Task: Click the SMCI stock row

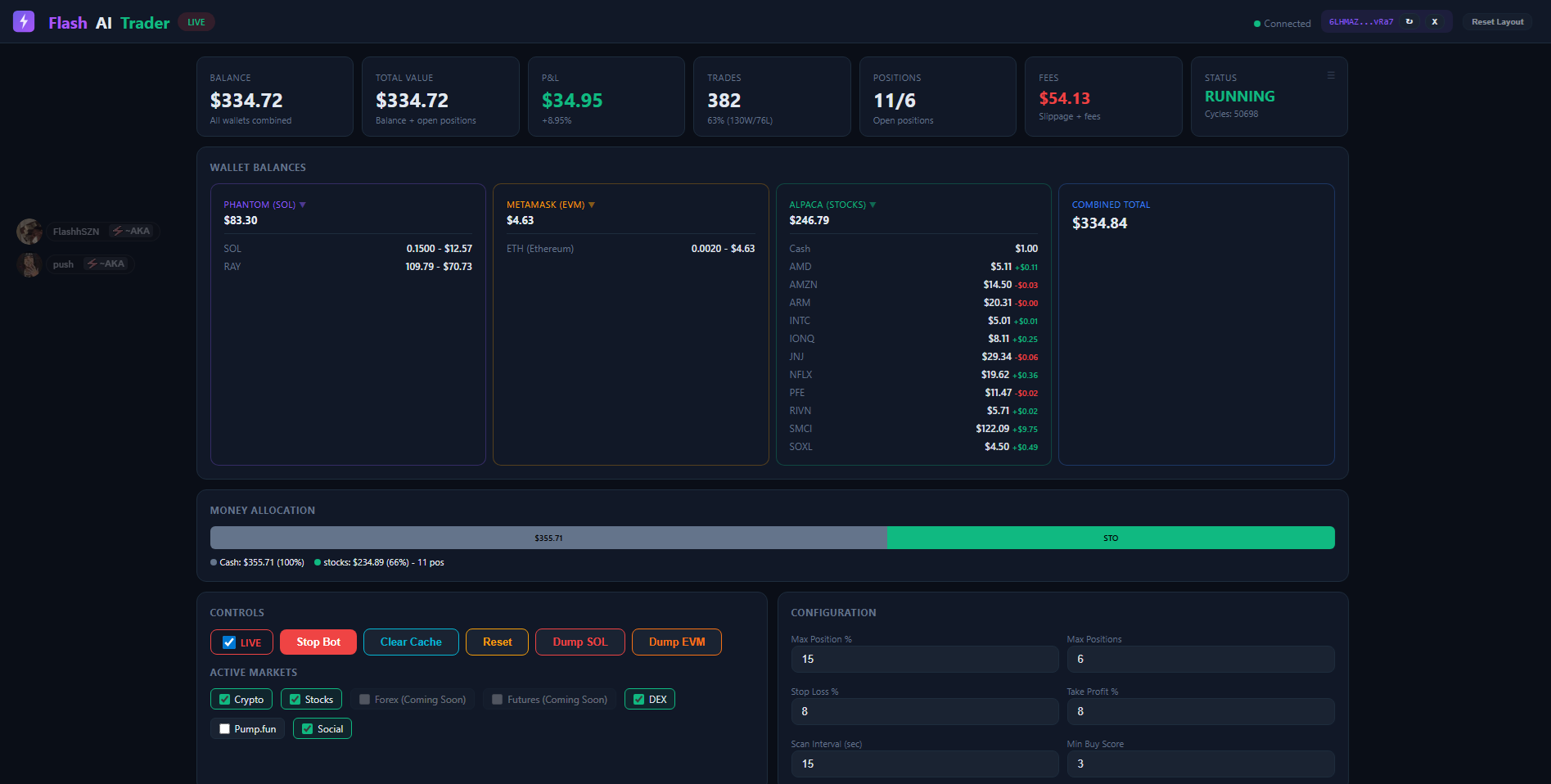Action: (x=913, y=429)
